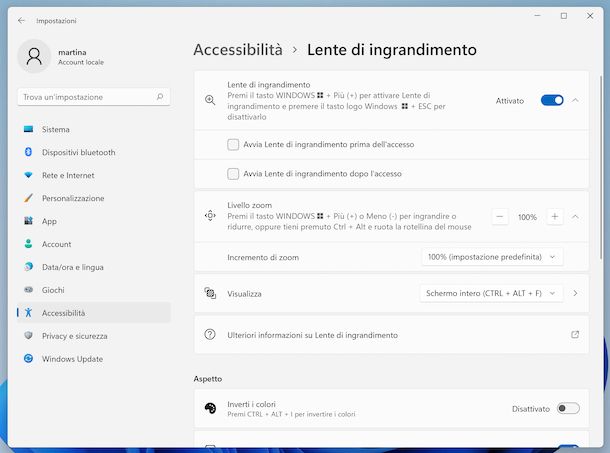Click the Sistema monitor icon
This screenshot has width=610, height=453.
coord(28,129)
